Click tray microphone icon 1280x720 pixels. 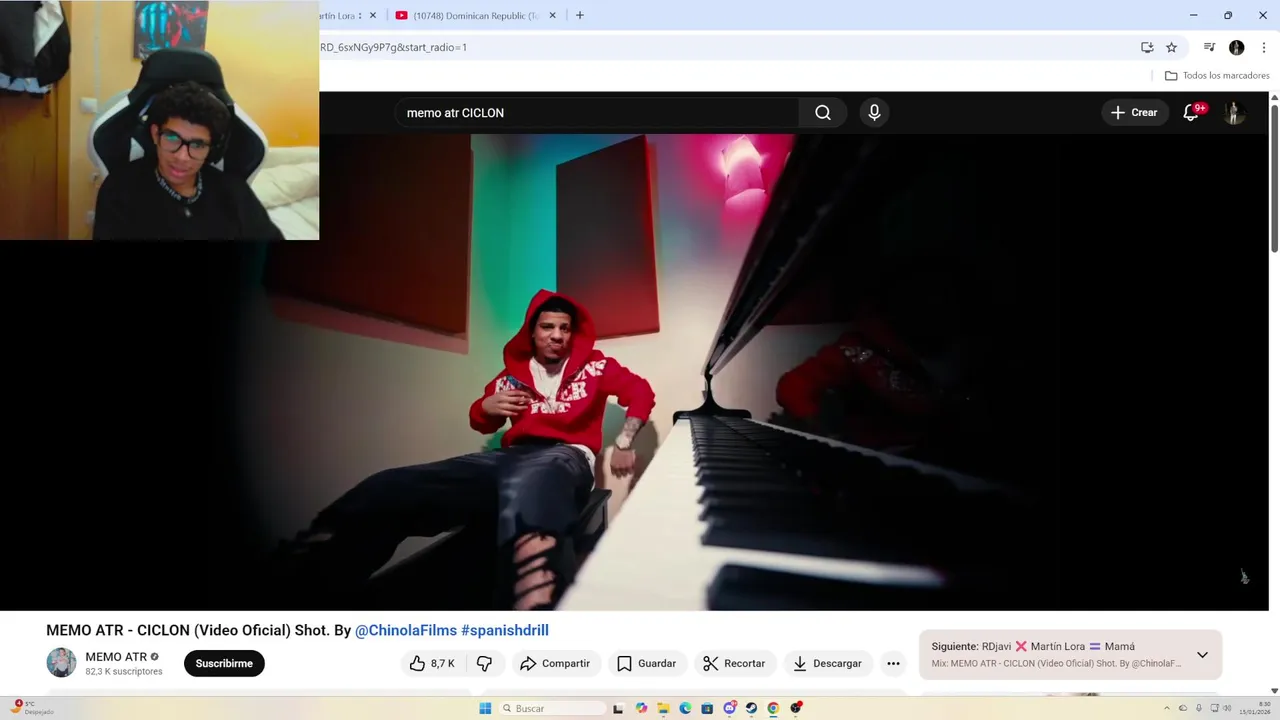[x=1199, y=708]
